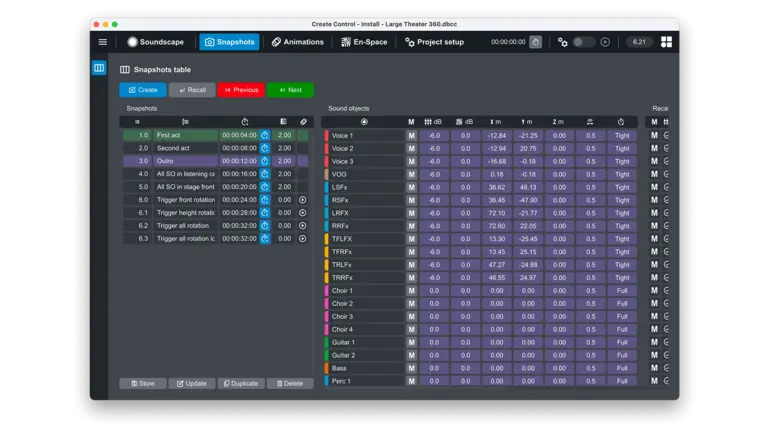Viewport: 768px width, 433px height.
Task: Open Full mode dropdown for Choir 4
Action: point(622,330)
